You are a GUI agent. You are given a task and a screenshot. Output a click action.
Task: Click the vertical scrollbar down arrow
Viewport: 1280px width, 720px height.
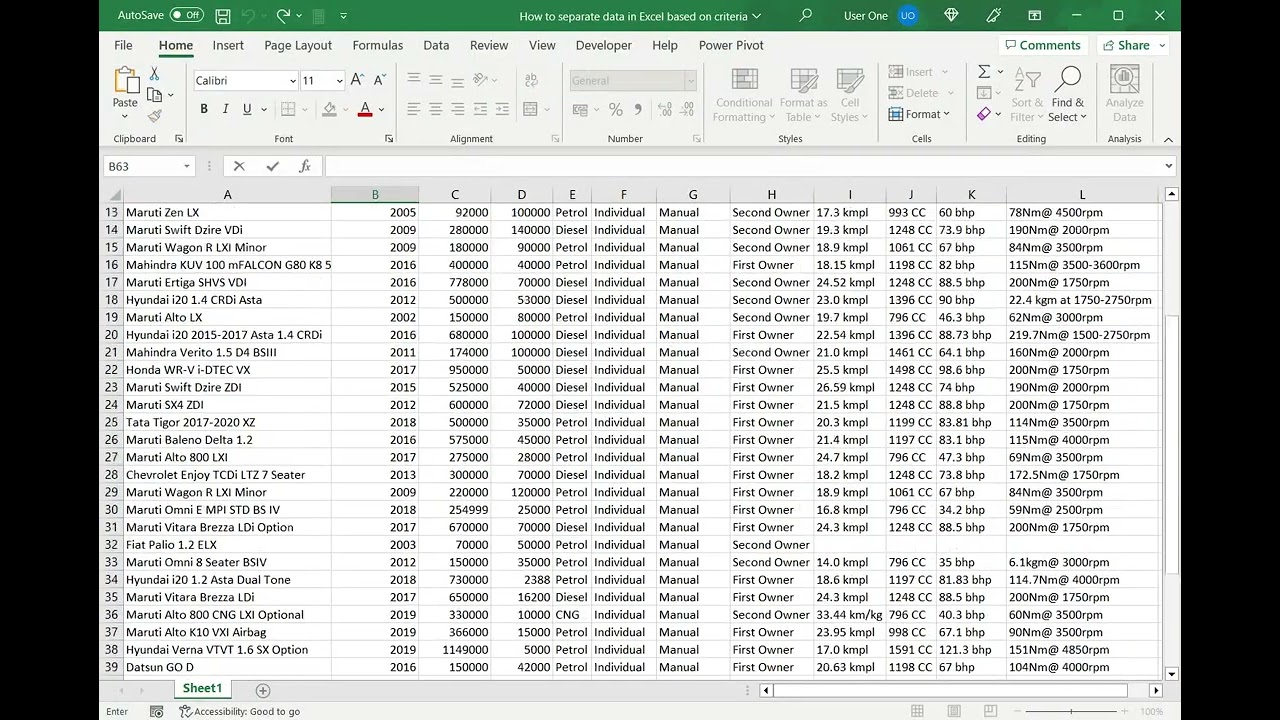(x=1172, y=674)
